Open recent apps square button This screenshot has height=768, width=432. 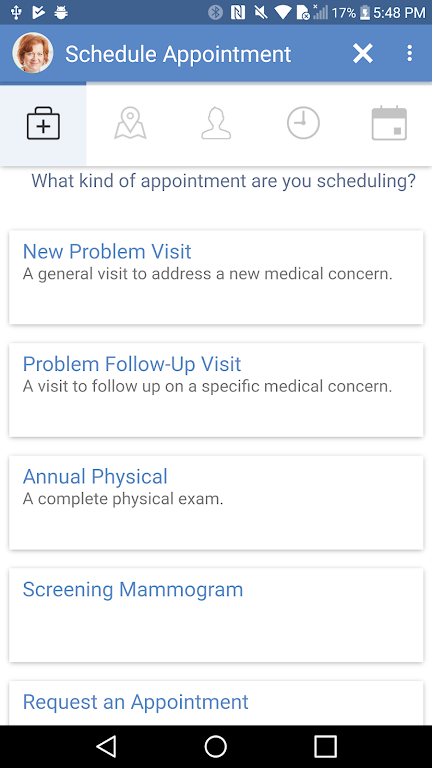[x=325, y=746]
